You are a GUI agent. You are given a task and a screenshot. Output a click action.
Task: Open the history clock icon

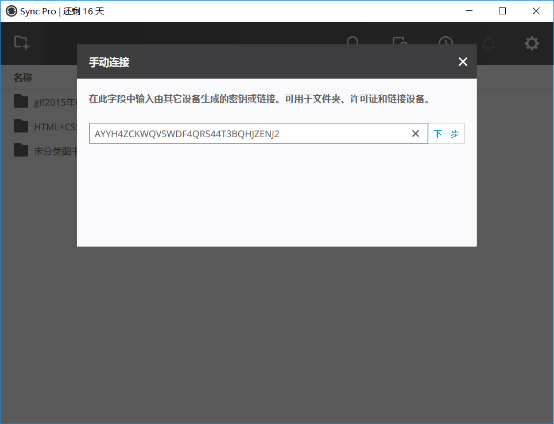tap(446, 40)
